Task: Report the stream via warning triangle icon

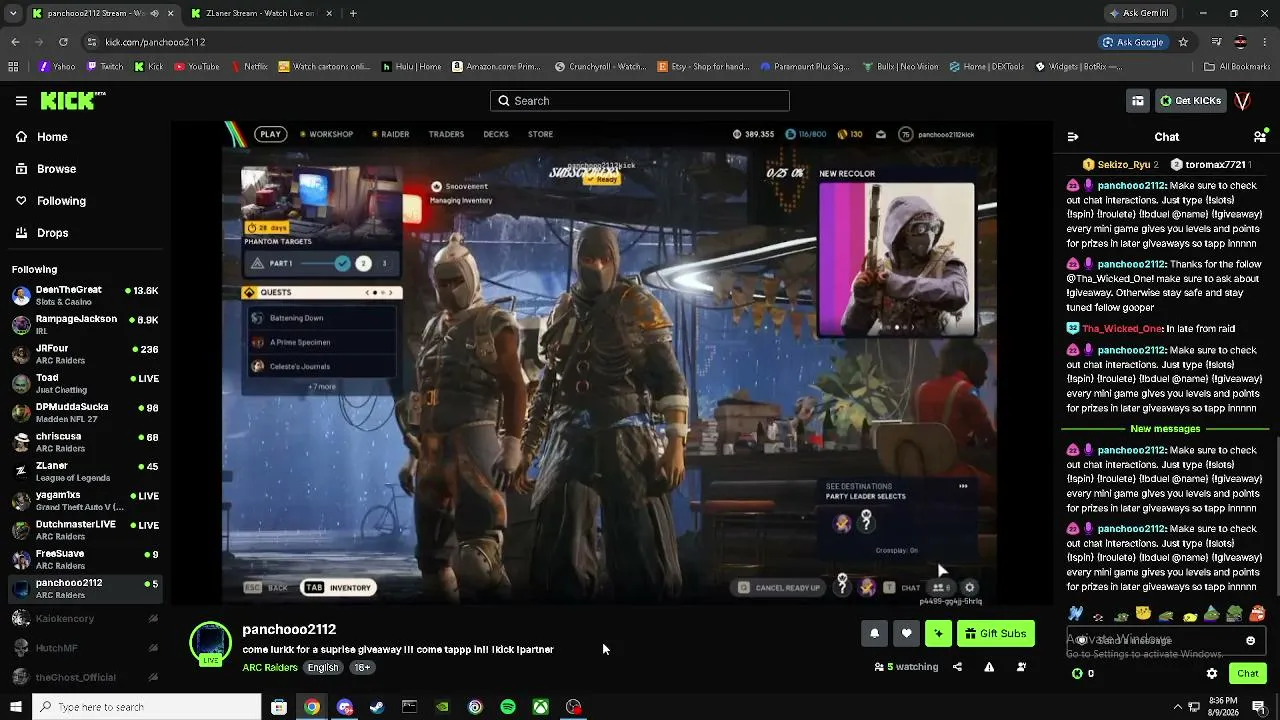Action: click(989, 667)
